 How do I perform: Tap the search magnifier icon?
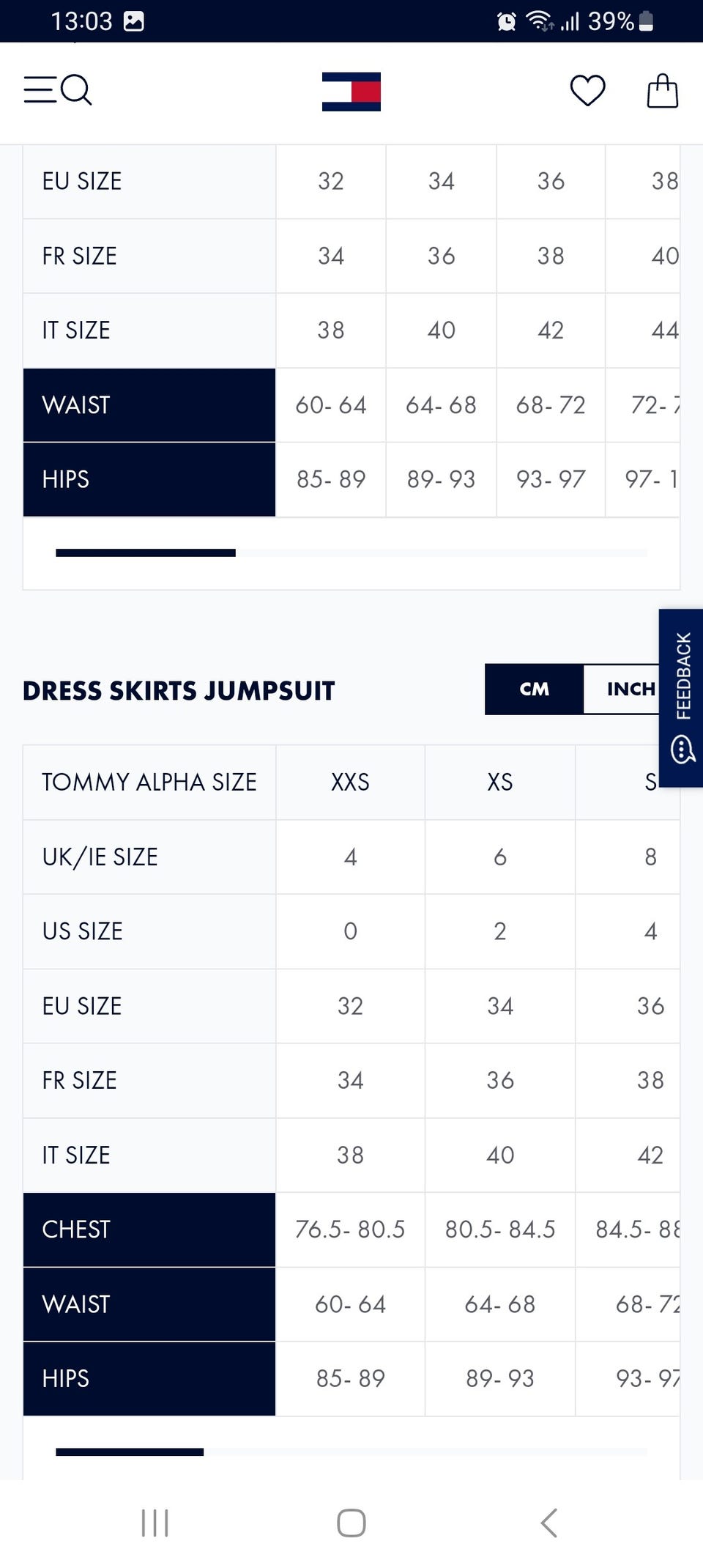coord(76,90)
